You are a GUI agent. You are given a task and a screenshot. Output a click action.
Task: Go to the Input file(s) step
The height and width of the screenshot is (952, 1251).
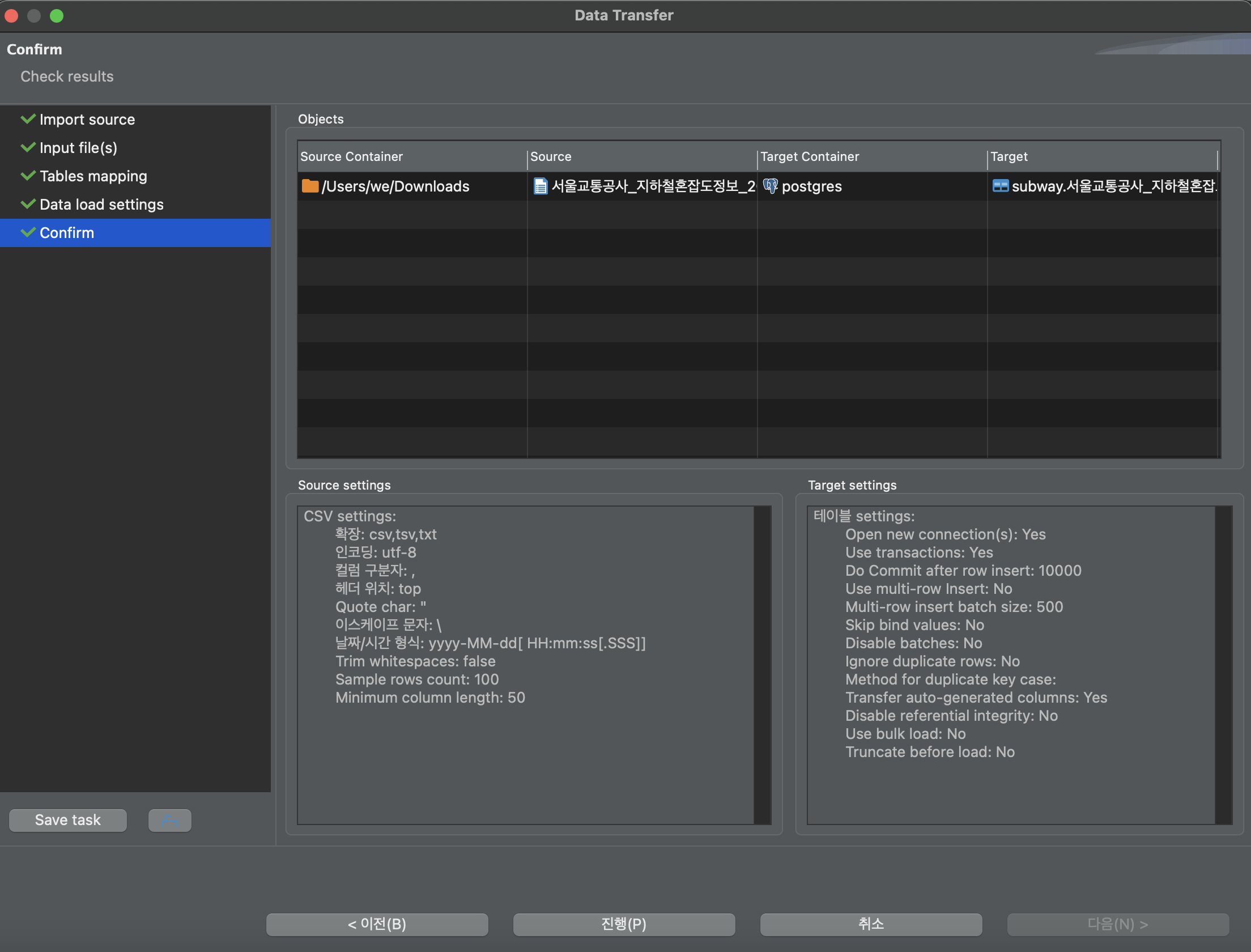pos(78,148)
